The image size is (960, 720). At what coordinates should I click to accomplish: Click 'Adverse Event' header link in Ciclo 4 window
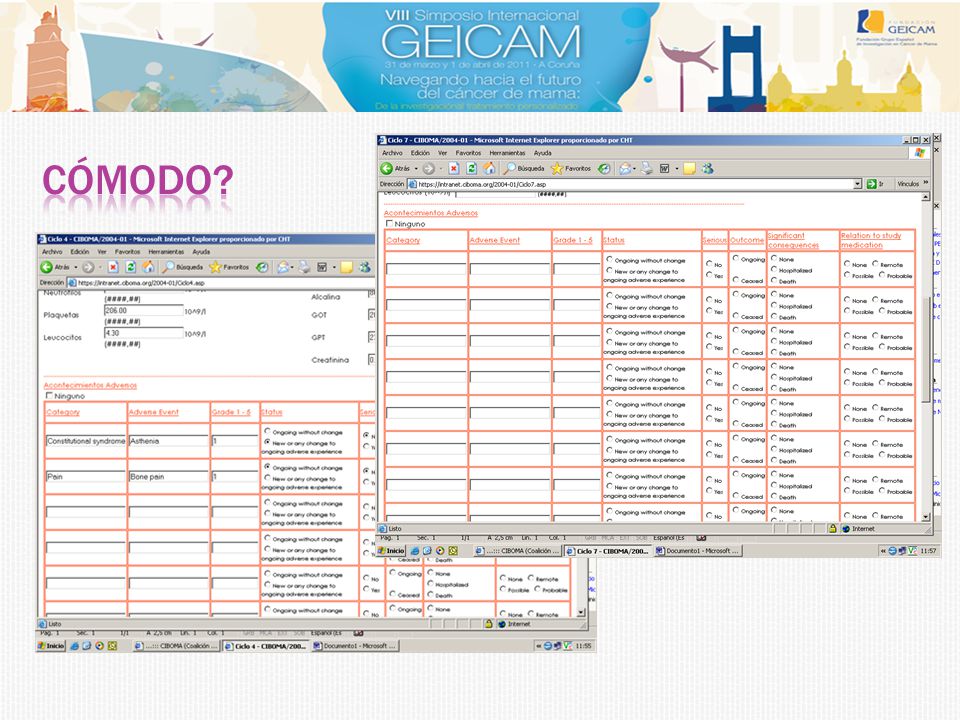point(154,412)
